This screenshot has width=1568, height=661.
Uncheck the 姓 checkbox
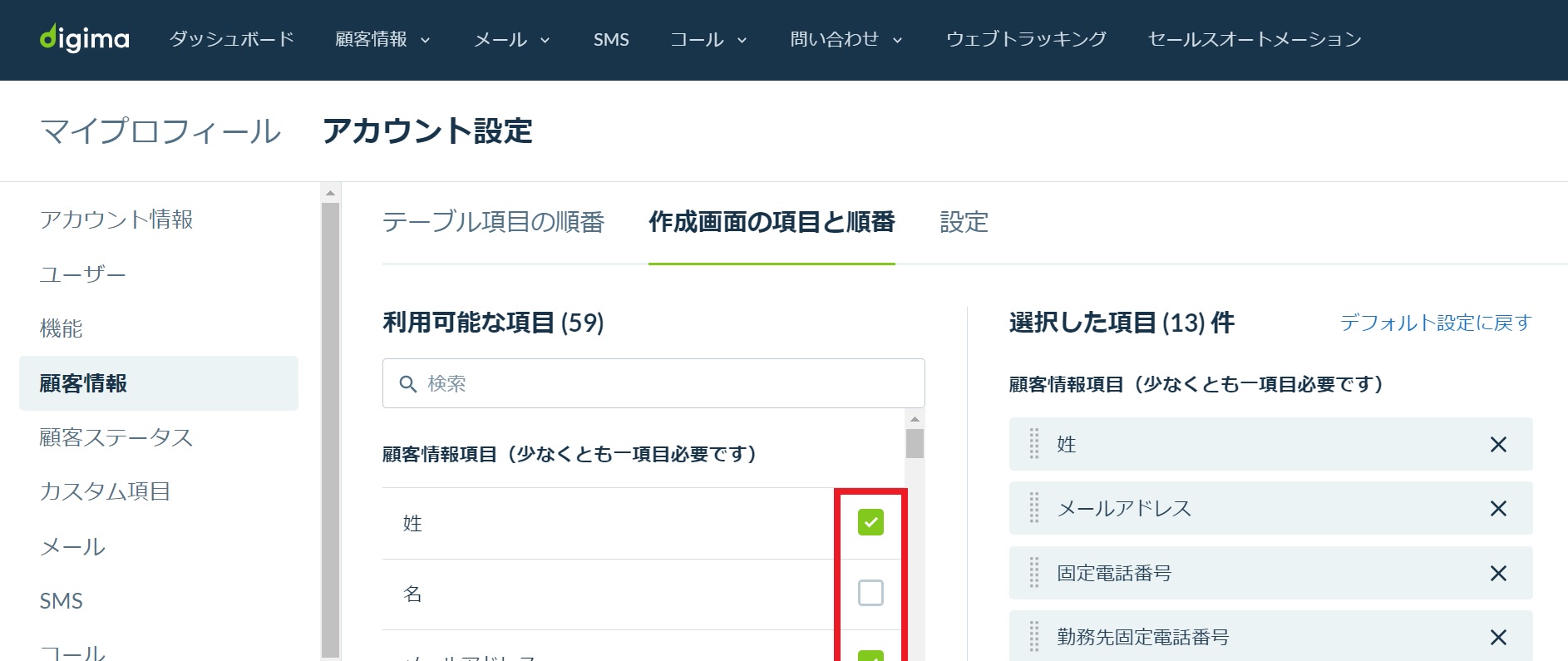(870, 522)
